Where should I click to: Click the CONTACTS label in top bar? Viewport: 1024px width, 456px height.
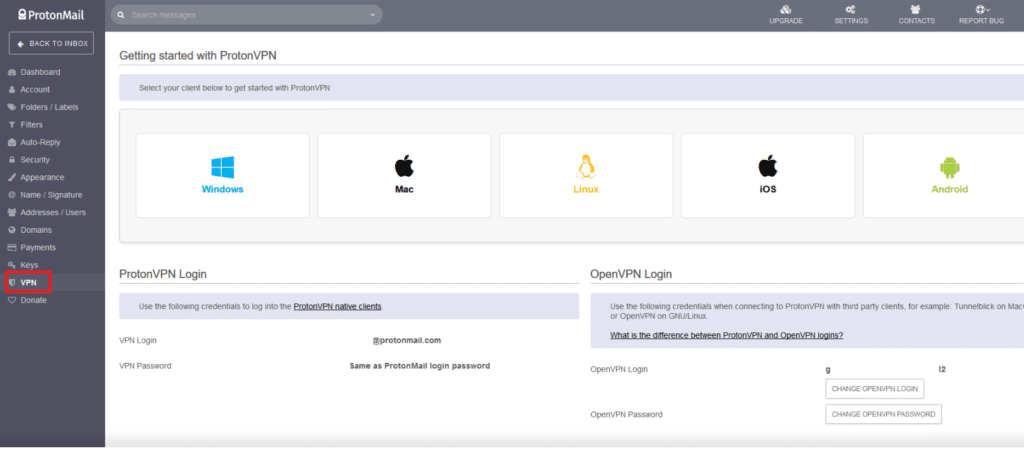(x=916, y=21)
